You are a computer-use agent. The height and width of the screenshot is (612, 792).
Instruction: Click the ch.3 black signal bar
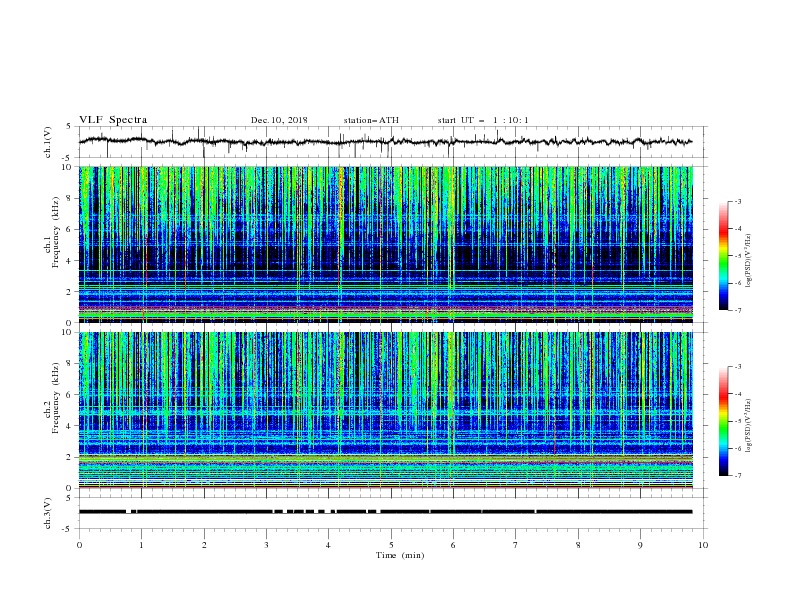[x=386, y=512]
